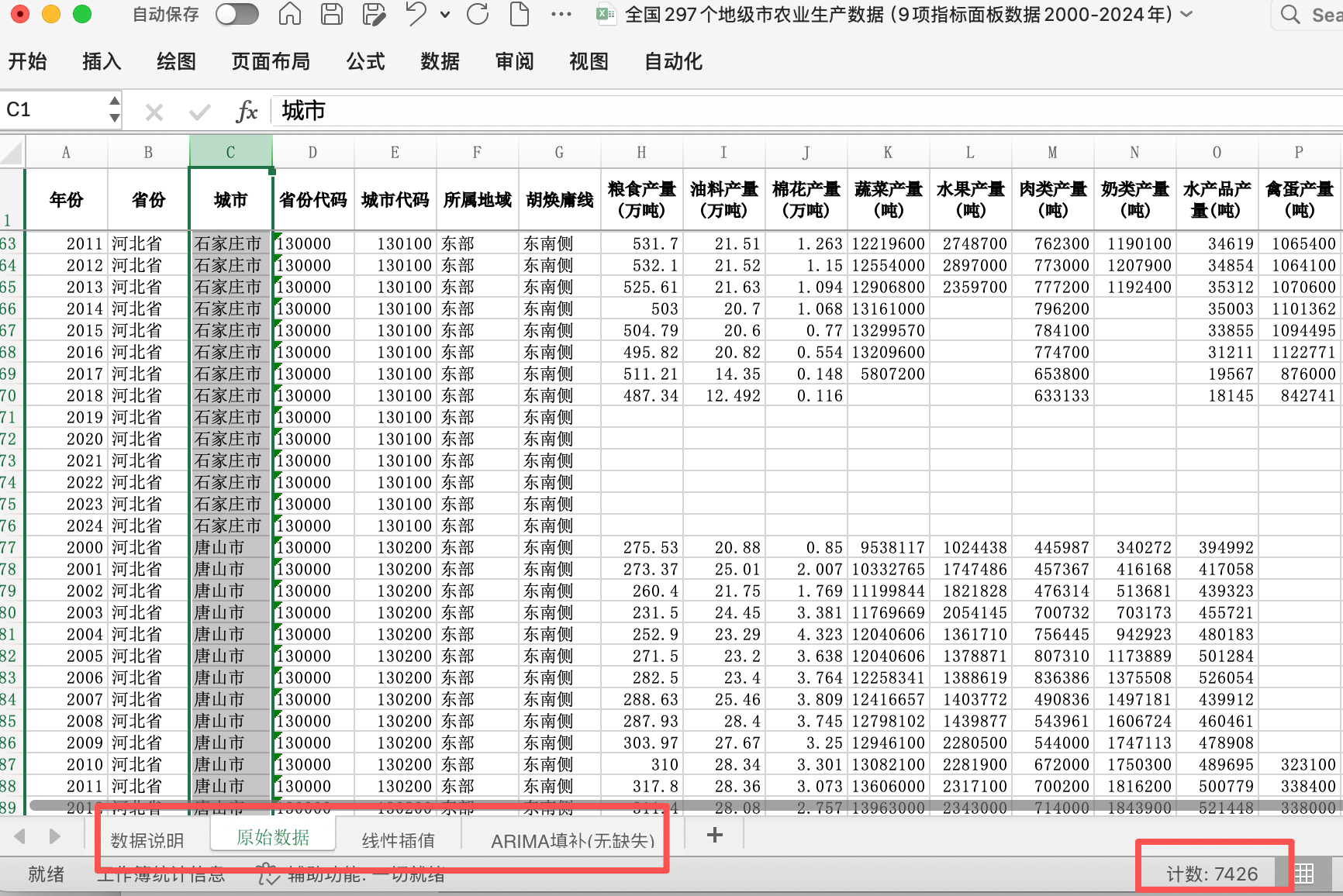Toggle the 自动保存 autosave switch
The image size is (1343, 896).
coord(236,14)
